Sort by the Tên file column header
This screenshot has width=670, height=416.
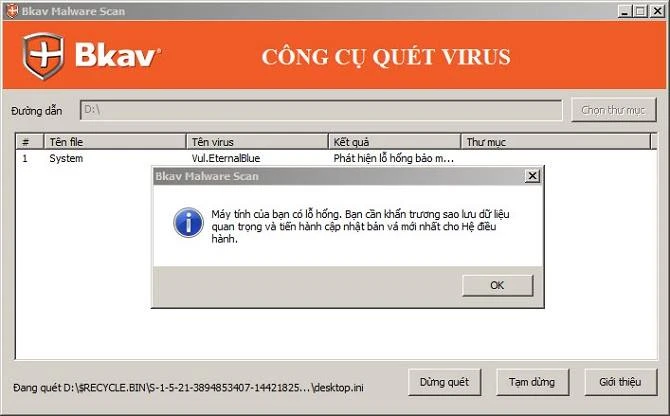115,142
